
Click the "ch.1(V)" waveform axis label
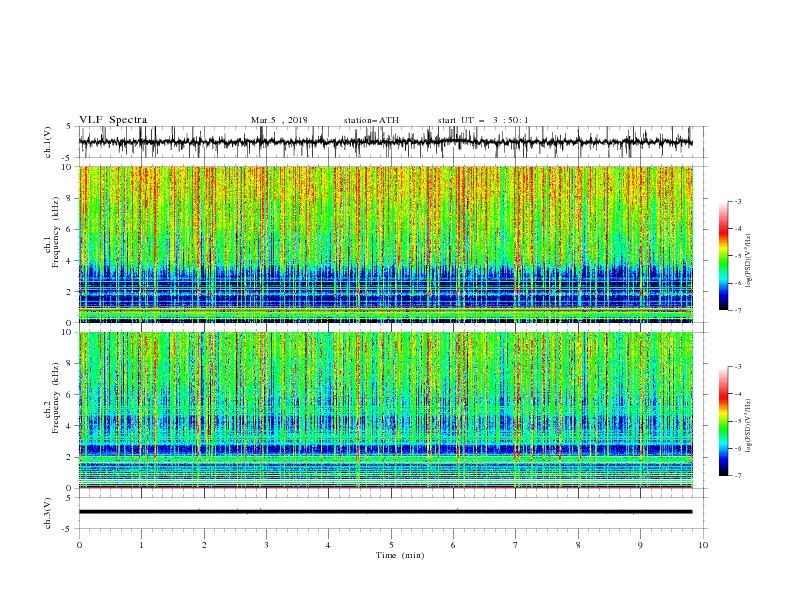click(x=48, y=142)
